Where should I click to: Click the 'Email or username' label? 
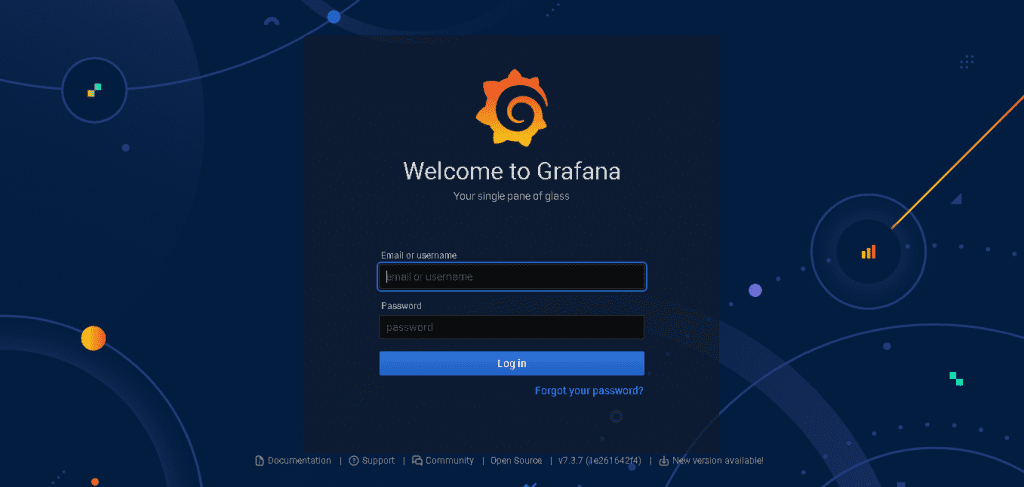click(419, 255)
